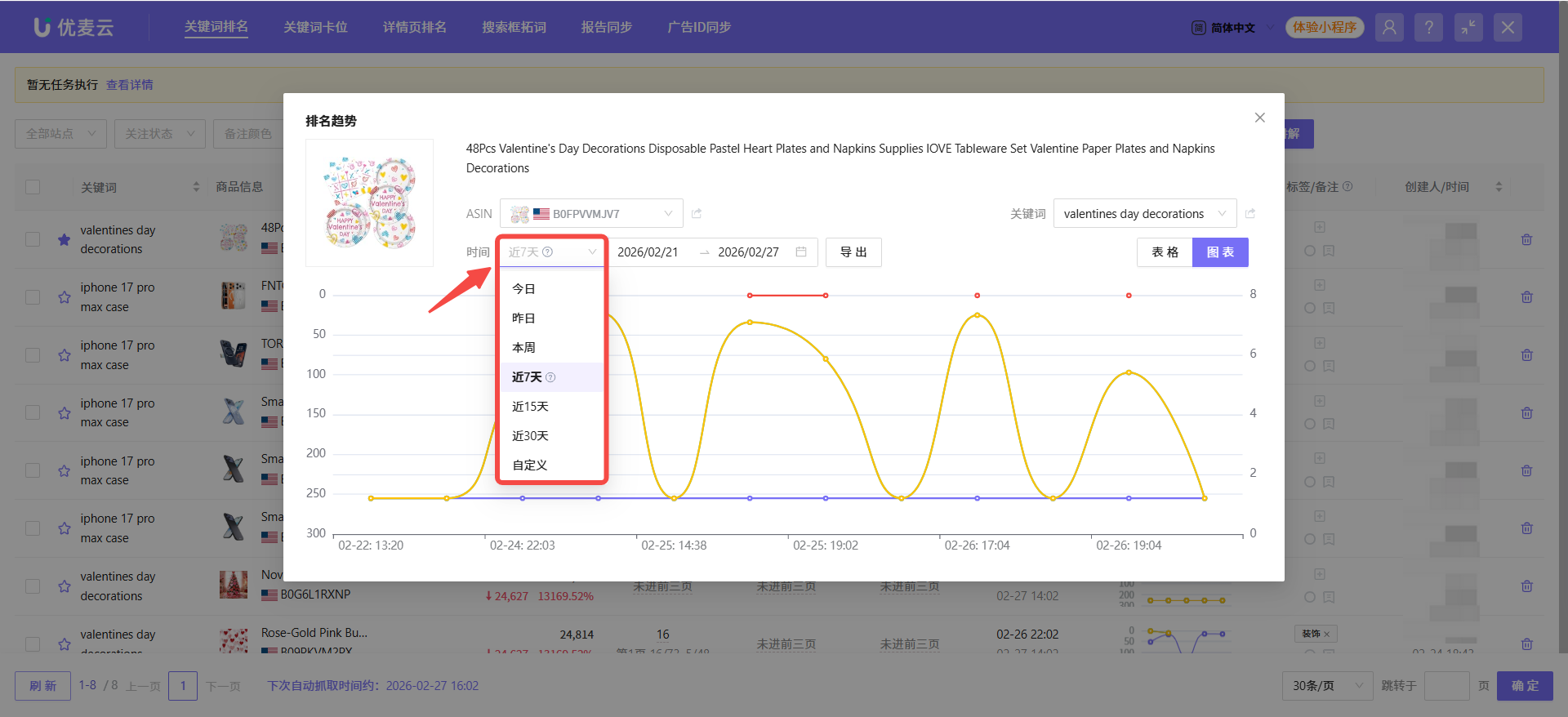Open the help question mark icon
Viewport: 1568px width, 717px height.
click(x=1428, y=27)
